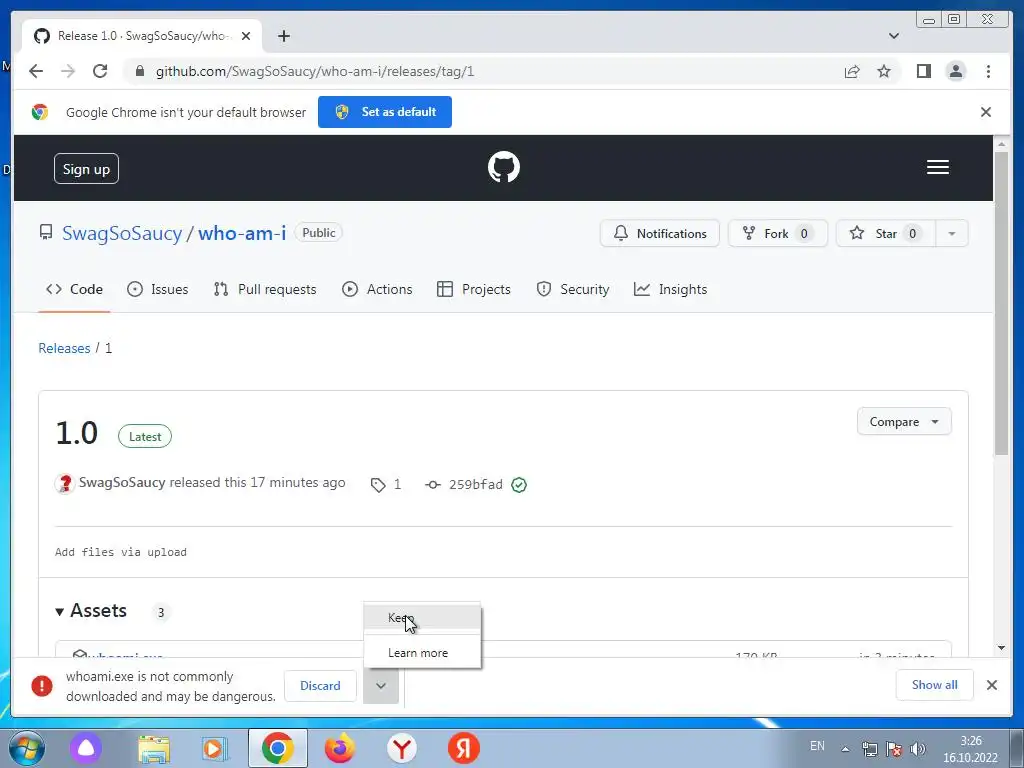The width and height of the screenshot is (1024, 768).
Task: Open the Projects tab
Action: coord(473,289)
